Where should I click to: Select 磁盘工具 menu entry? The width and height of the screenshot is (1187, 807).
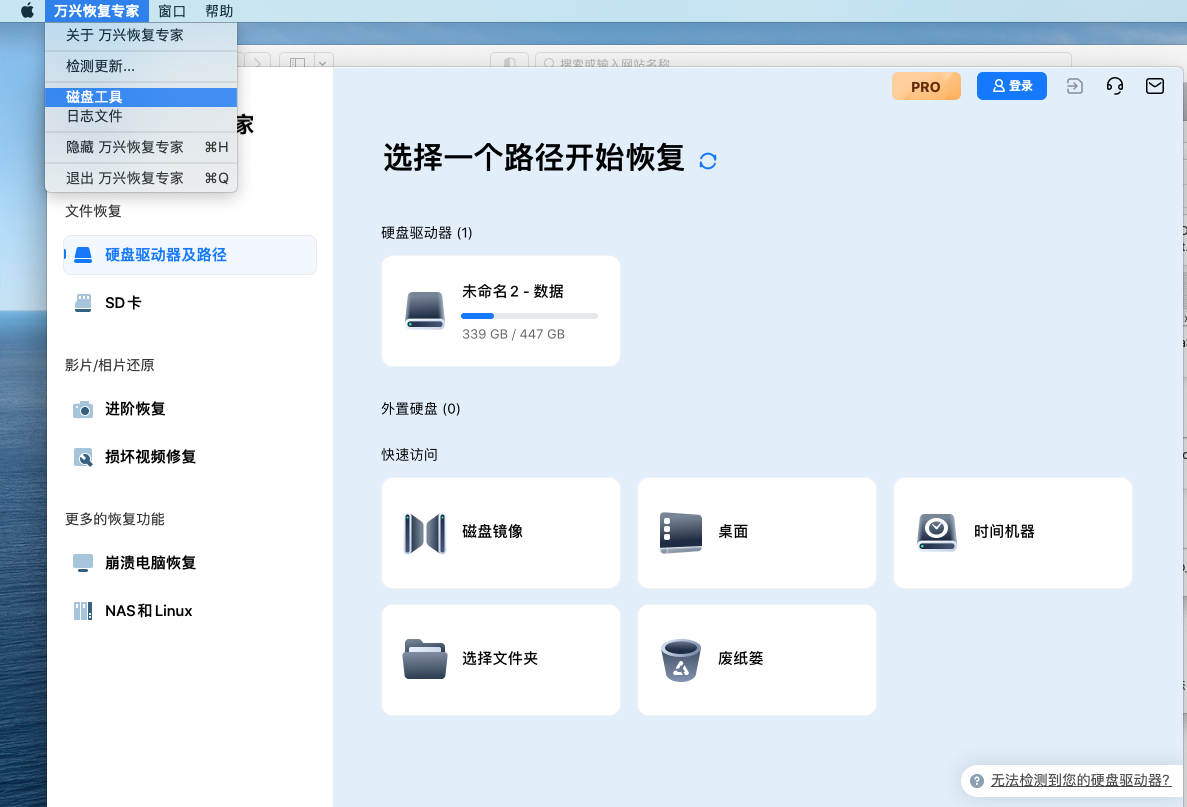(x=141, y=97)
